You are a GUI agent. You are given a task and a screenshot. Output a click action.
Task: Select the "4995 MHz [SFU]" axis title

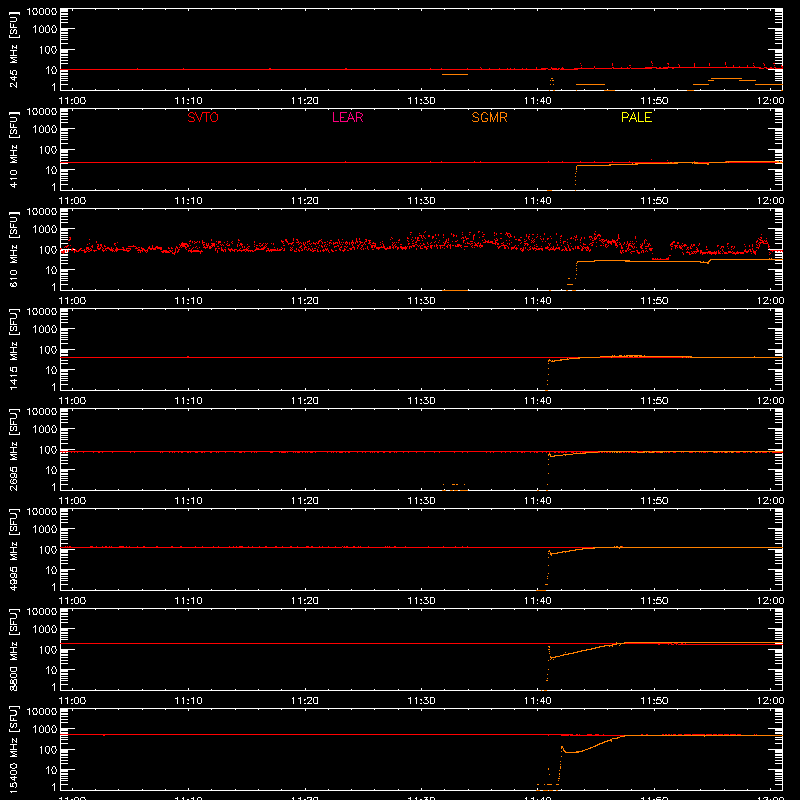[x=14, y=549]
